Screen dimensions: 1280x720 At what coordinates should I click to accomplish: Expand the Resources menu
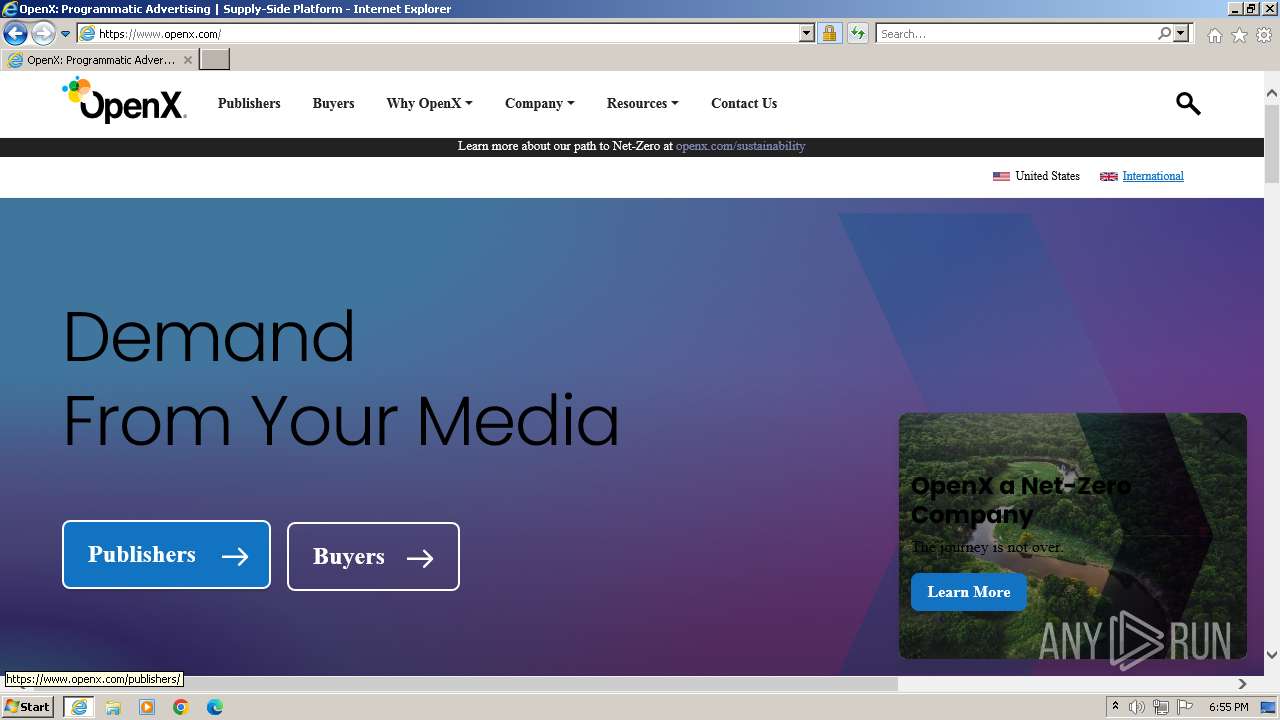[642, 103]
